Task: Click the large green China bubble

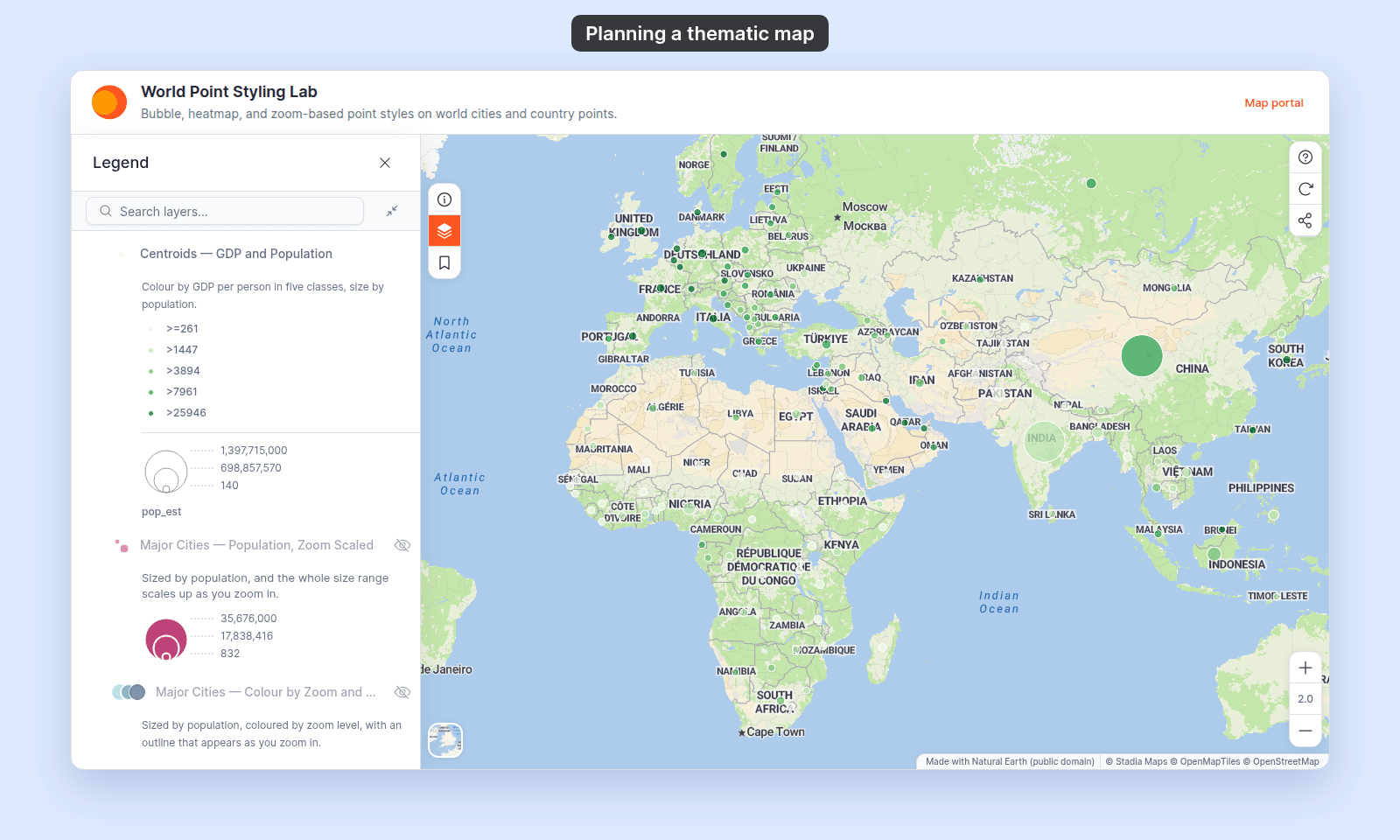Action: [x=1142, y=356]
